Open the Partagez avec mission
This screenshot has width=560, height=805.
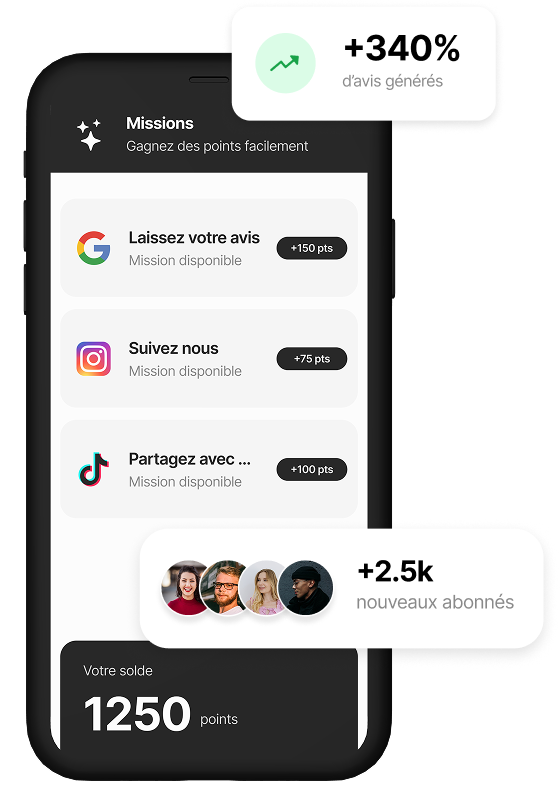click(209, 469)
